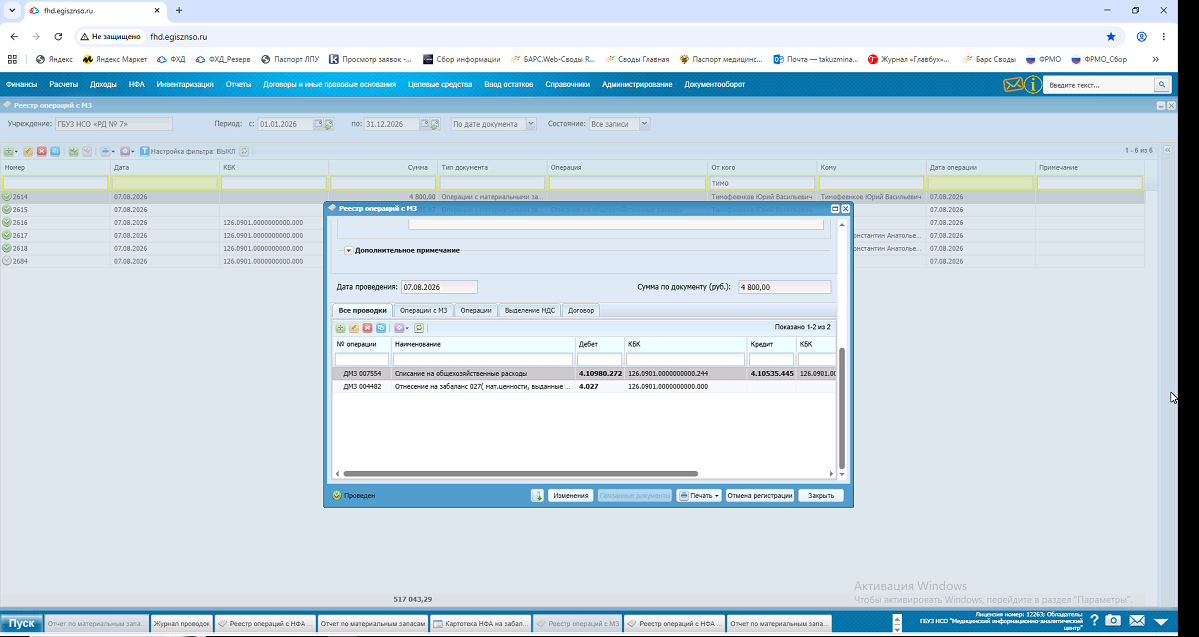Viewport: 1199px width, 637px height.
Task: Open the Справочники menu
Action: 567,84
